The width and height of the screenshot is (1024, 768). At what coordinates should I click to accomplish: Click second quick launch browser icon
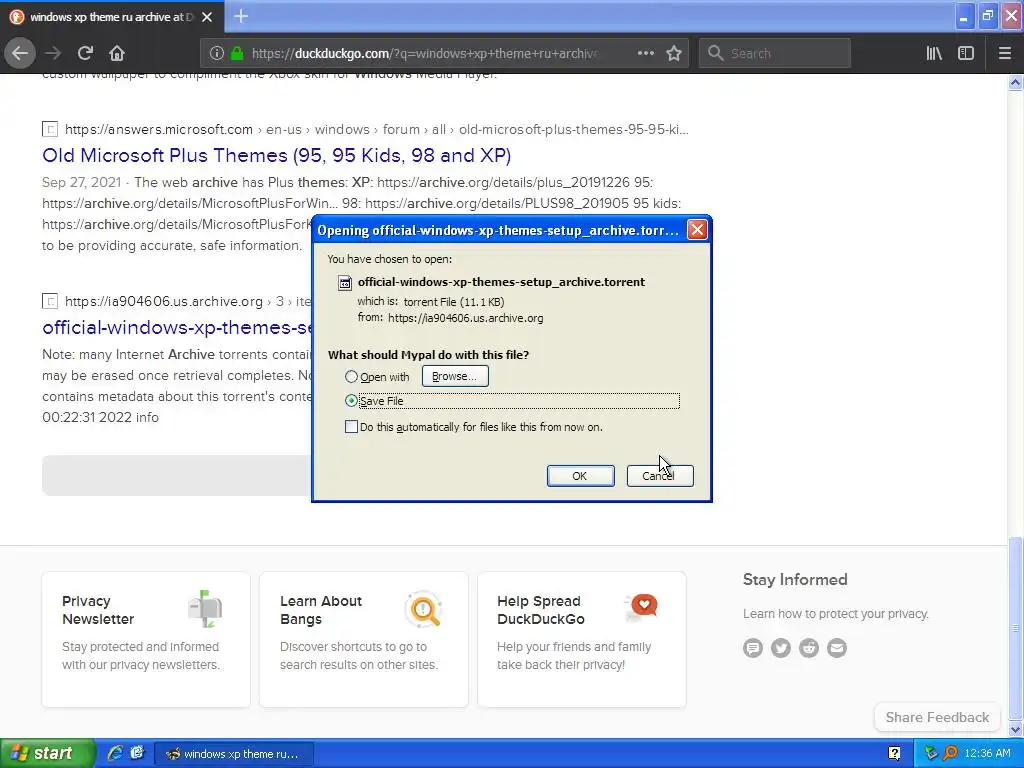(x=136, y=753)
